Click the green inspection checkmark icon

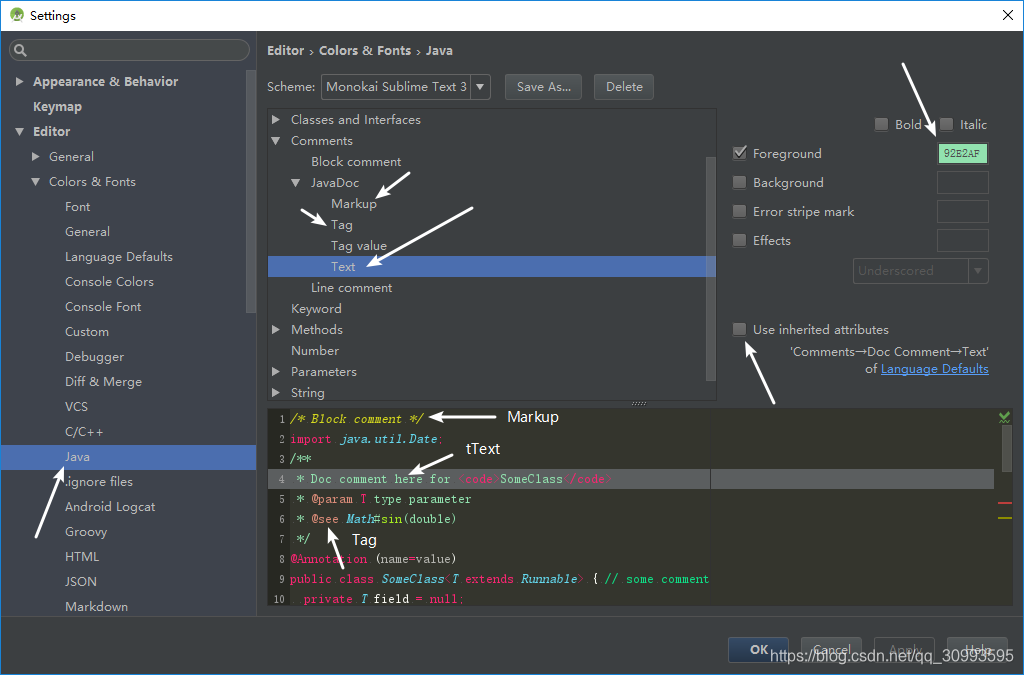coord(1004,417)
